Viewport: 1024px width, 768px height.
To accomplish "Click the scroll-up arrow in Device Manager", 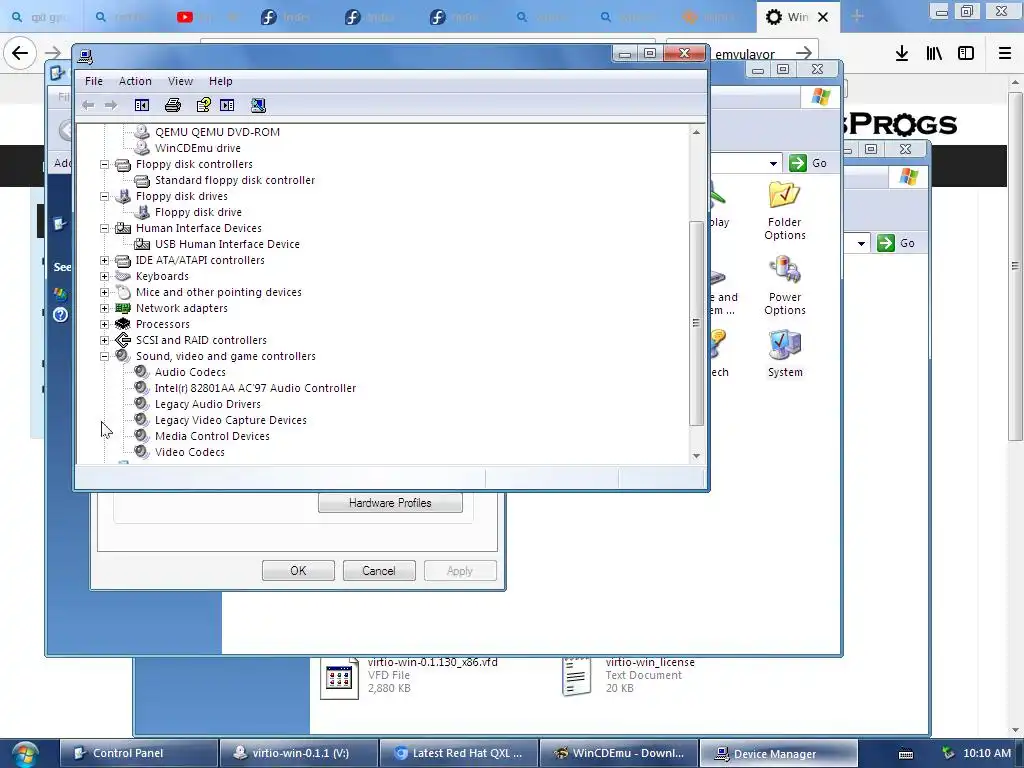I will [x=696, y=132].
